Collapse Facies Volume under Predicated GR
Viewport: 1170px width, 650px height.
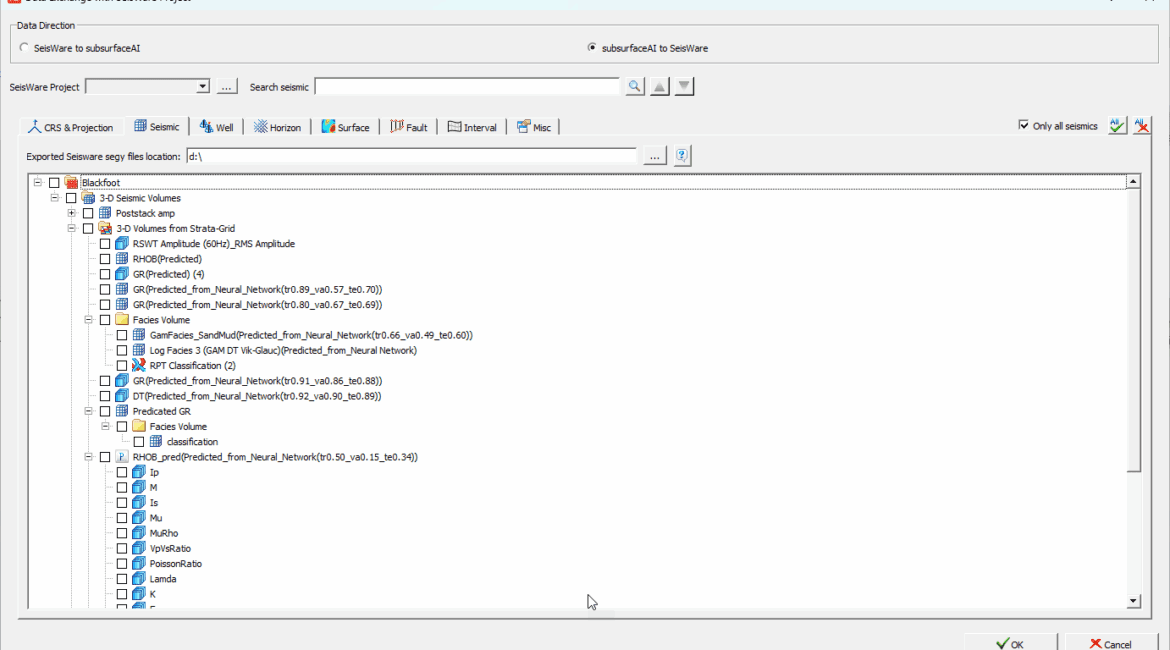tap(105, 426)
